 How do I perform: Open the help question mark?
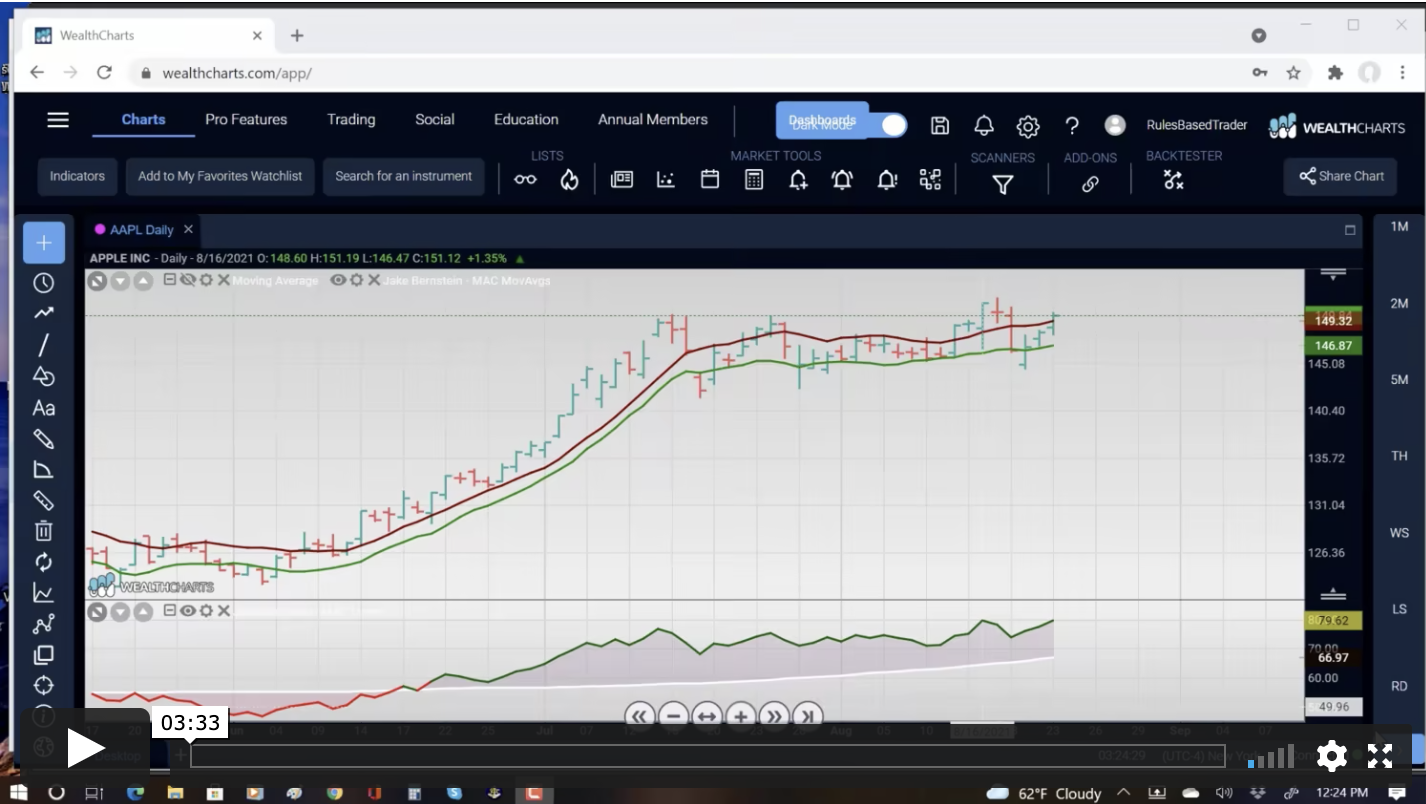click(1072, 125)
